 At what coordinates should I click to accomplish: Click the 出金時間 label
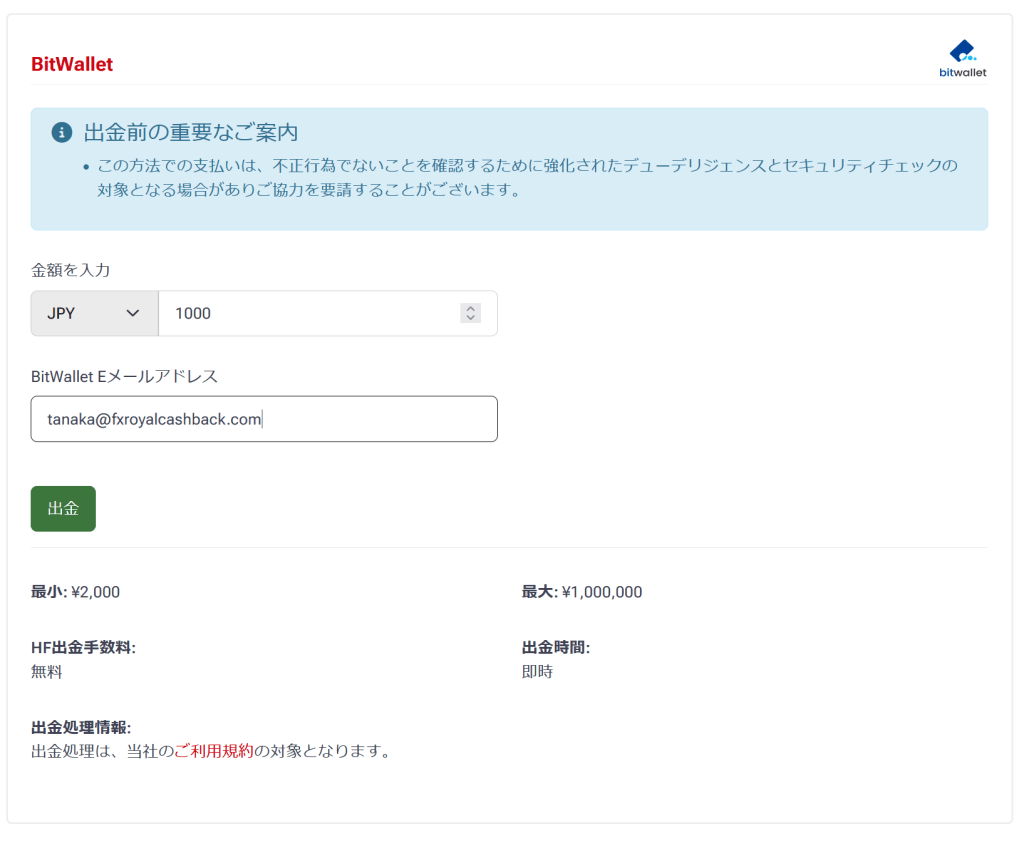[x=556, y=647]
